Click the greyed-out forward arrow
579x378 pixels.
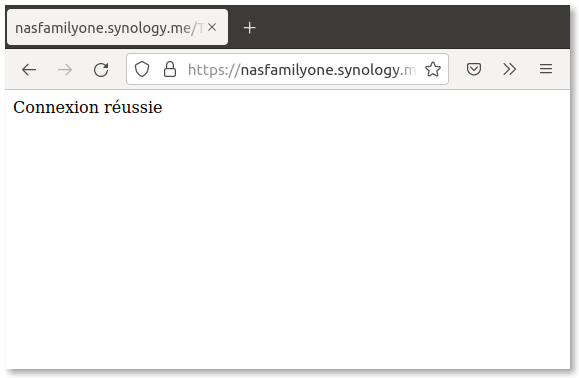[65, 69]
